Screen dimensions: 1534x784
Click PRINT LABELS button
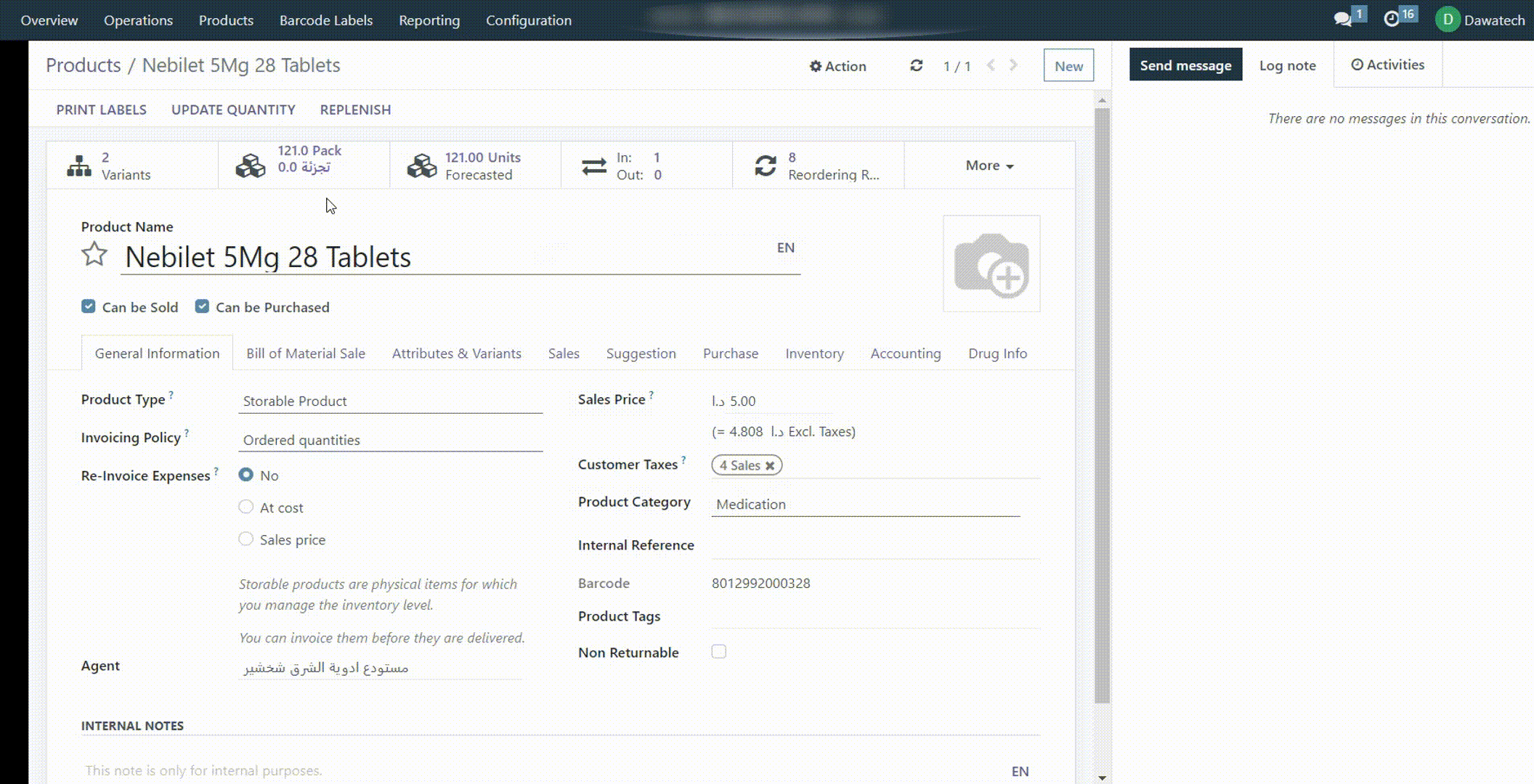pyautogui.click(x=101, y=110)
